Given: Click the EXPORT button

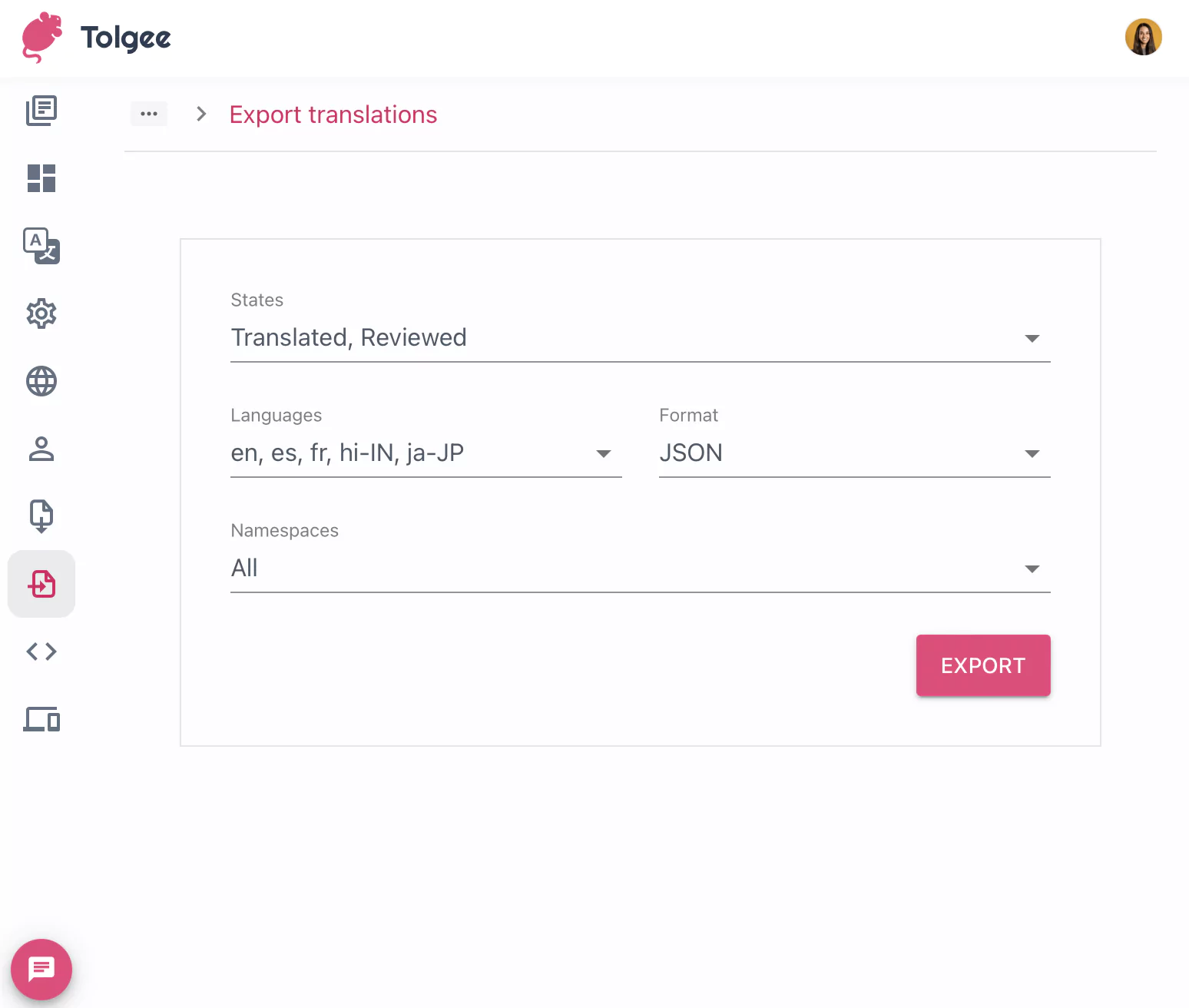Looking at the screenshot, I should [983, 665].
